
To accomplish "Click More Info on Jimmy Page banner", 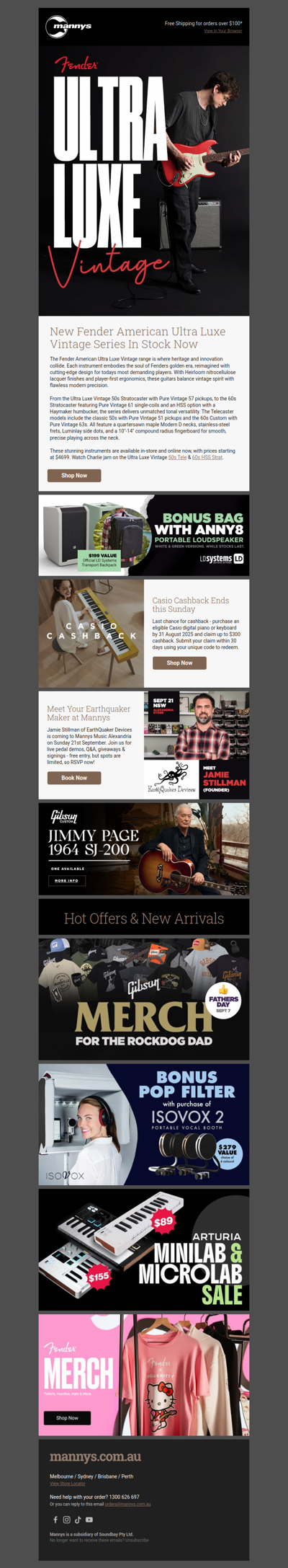I will coord(67,880).
